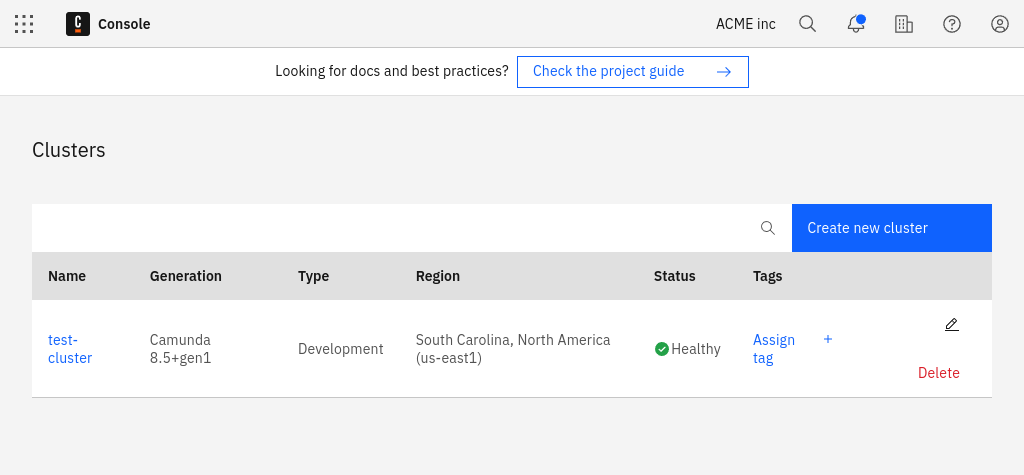Screen dimensions: 1024x475
Task: Open global search in the header
Action: pyautogui.click(x=807, y=24)
